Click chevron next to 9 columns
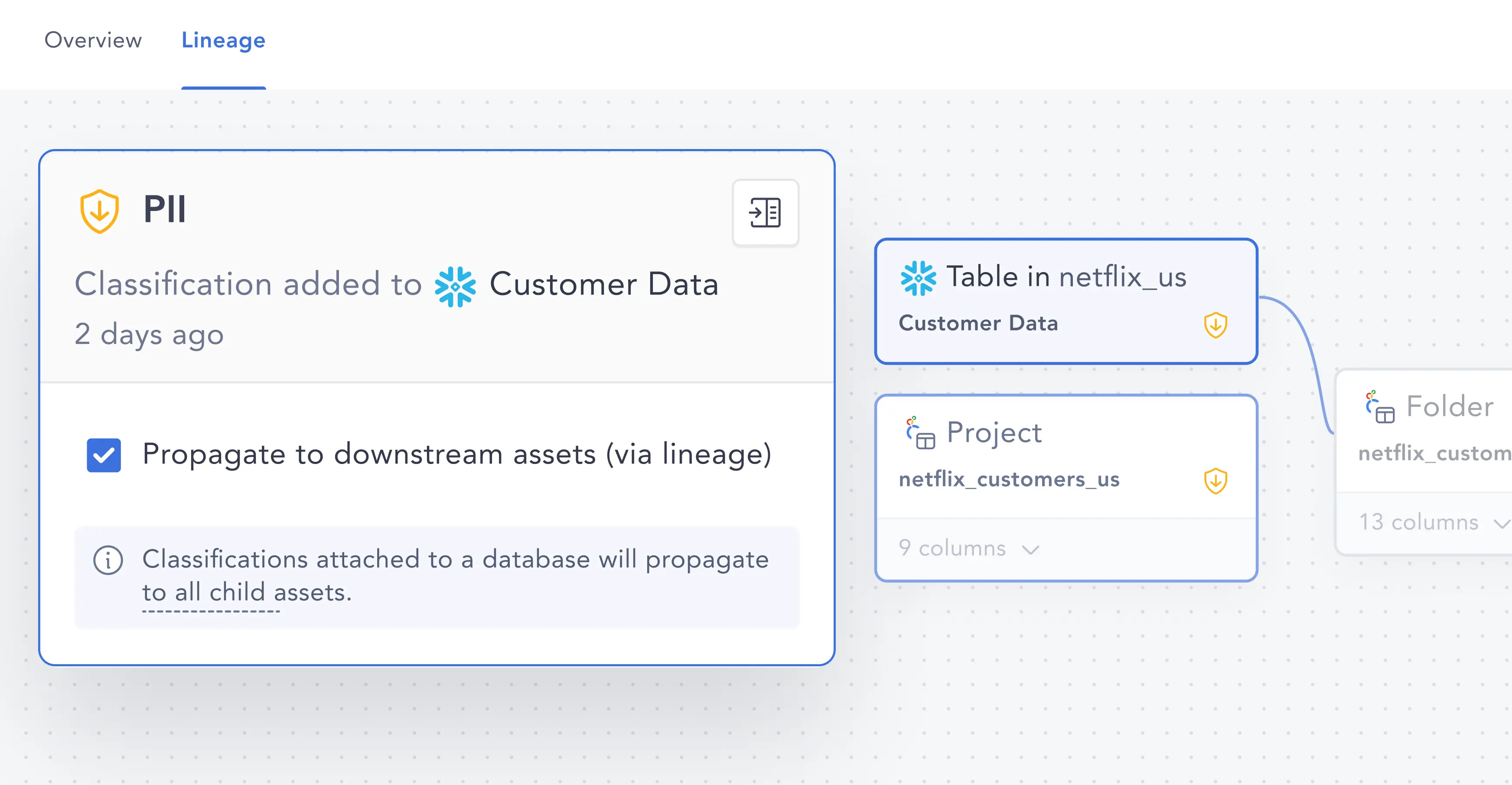The image size is (1512, 785). [1030, 550]
